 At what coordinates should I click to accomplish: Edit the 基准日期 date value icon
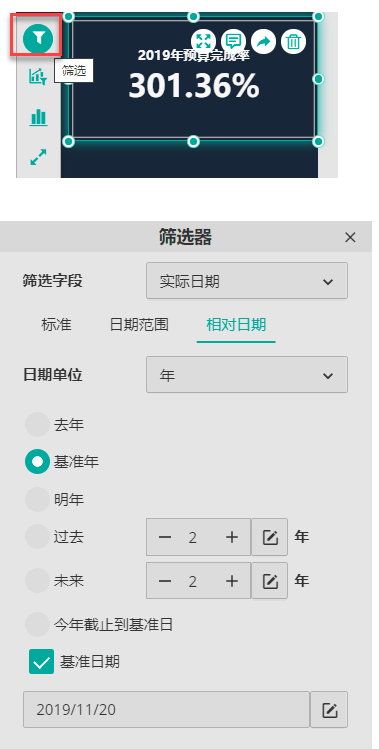click(329, 709)
